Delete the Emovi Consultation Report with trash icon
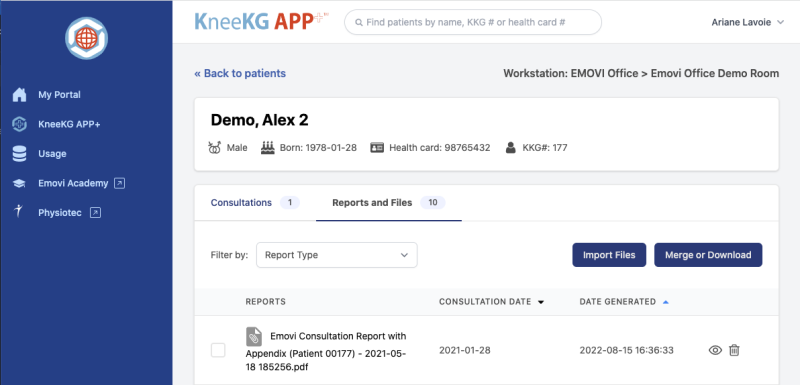This screenshot has width=800, height=385. (734, 350)
